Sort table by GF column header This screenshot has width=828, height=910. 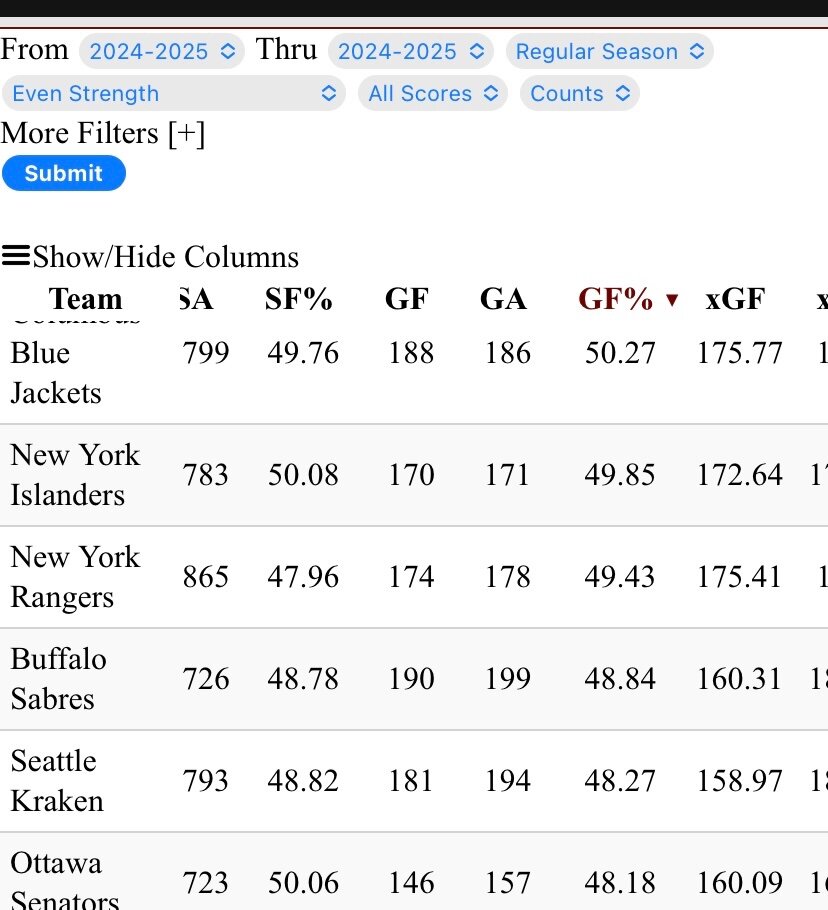(407, 299)
